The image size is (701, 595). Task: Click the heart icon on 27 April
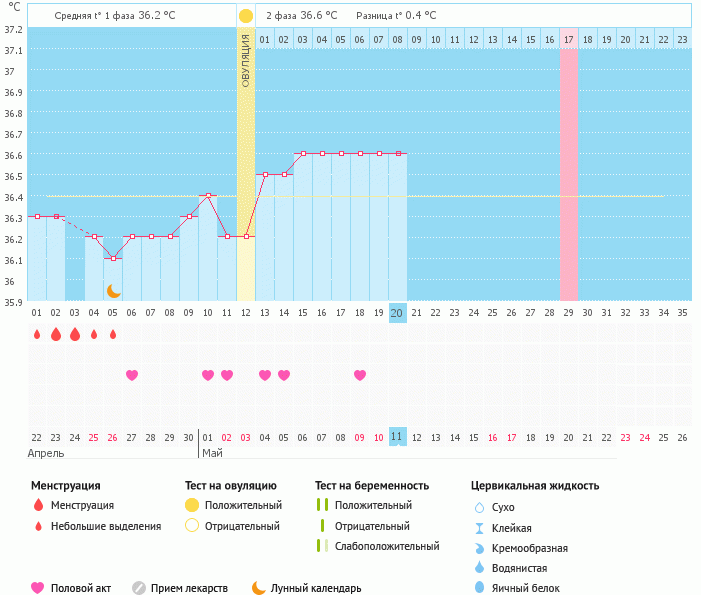[132, 375]
